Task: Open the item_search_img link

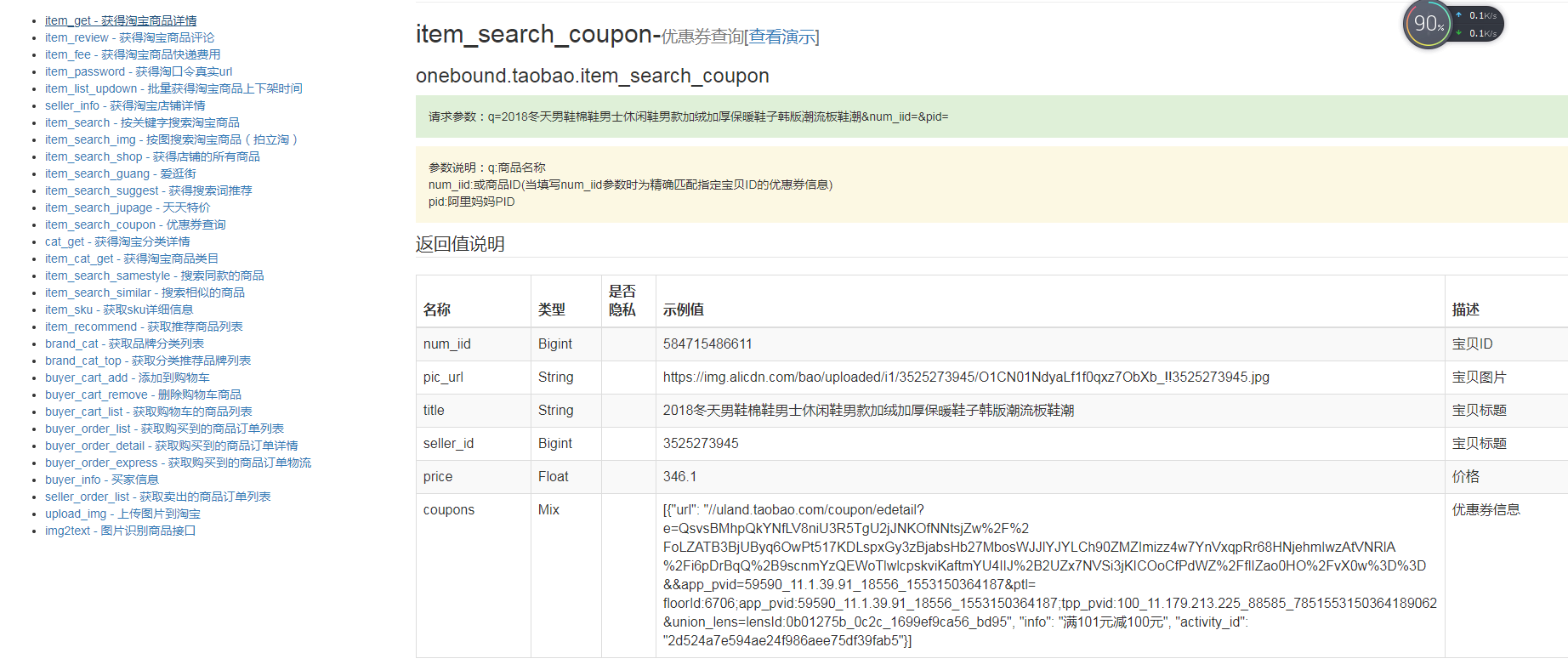Action: [x=171, y=139]
